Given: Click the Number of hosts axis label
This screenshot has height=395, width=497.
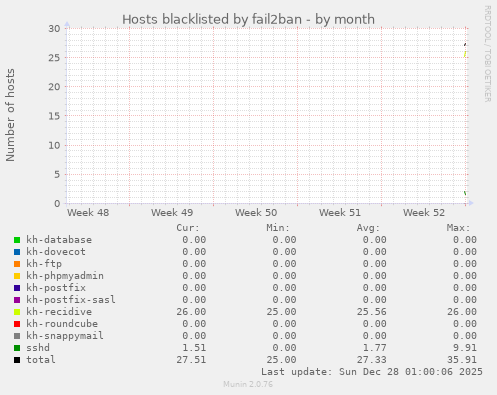Looking at the screenshot, I should (10, 115).
